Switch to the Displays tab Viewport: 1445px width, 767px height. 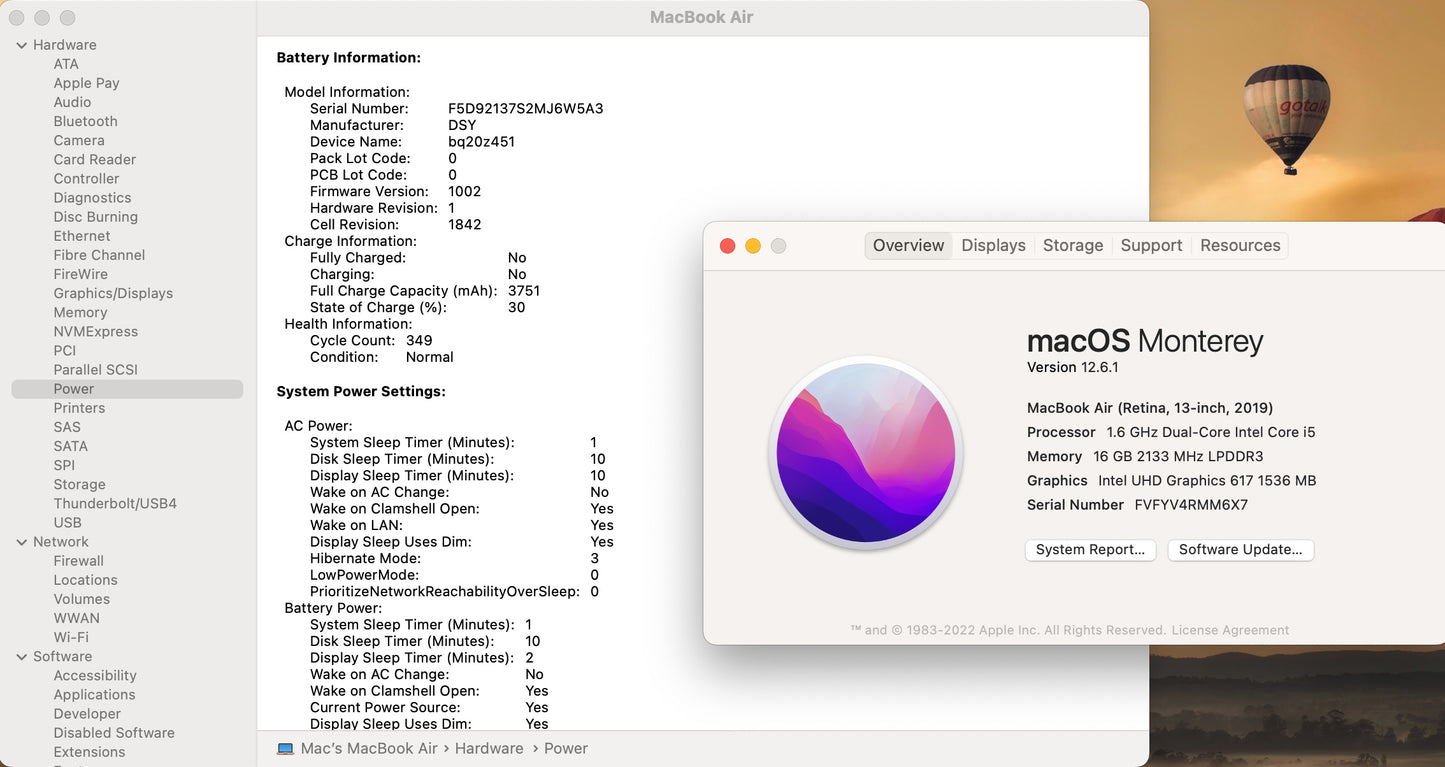(x=993, y=246)
